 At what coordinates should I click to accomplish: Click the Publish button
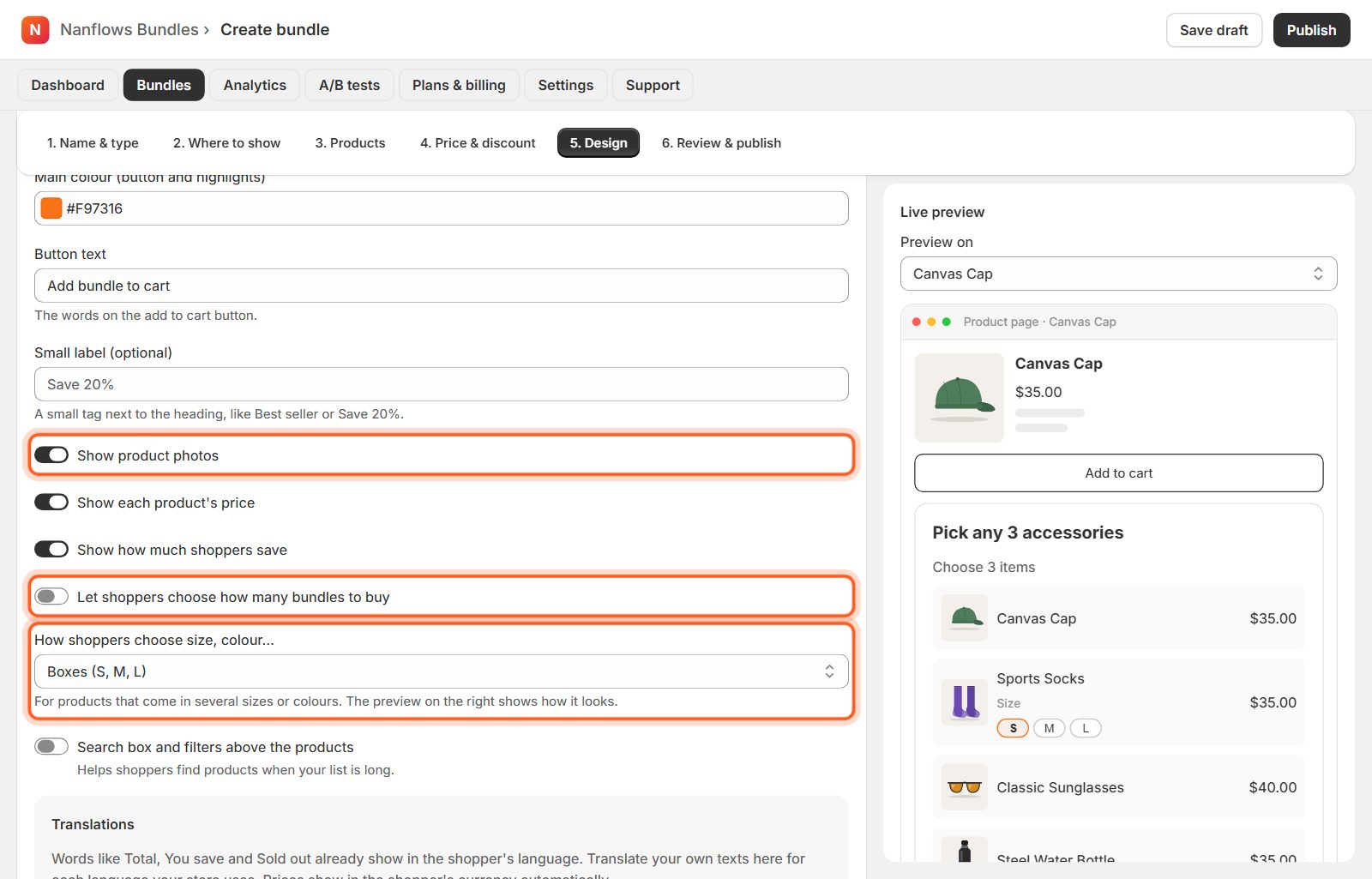click(1312, 30)
